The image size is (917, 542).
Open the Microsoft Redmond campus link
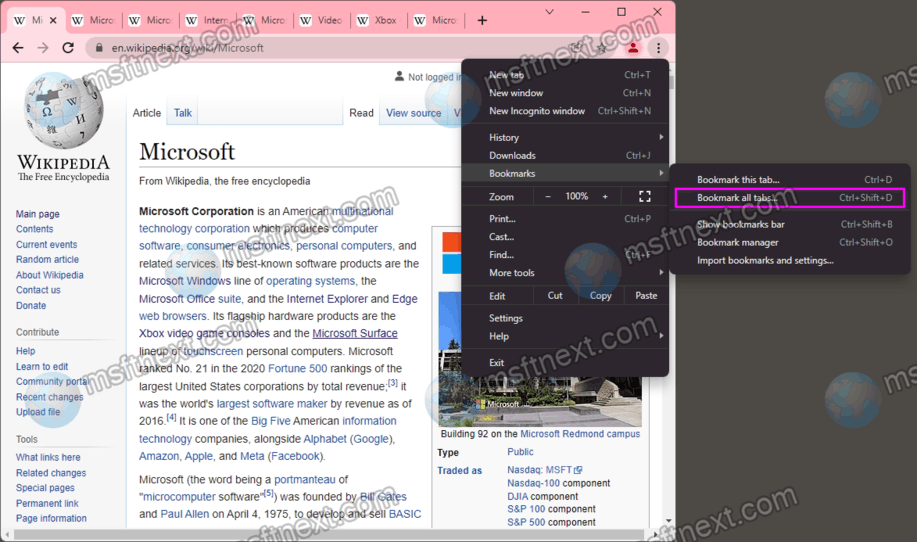tap(580, 434)
